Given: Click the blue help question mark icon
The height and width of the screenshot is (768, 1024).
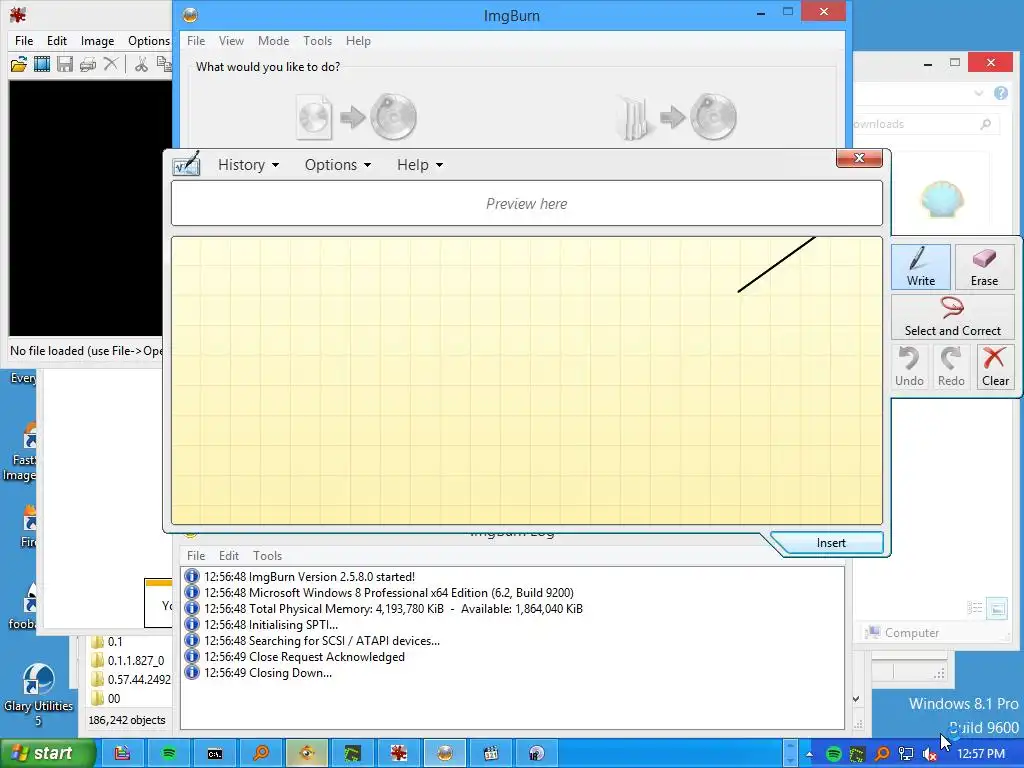Looking at the screenshot, I should click(x=1000, y=93).
